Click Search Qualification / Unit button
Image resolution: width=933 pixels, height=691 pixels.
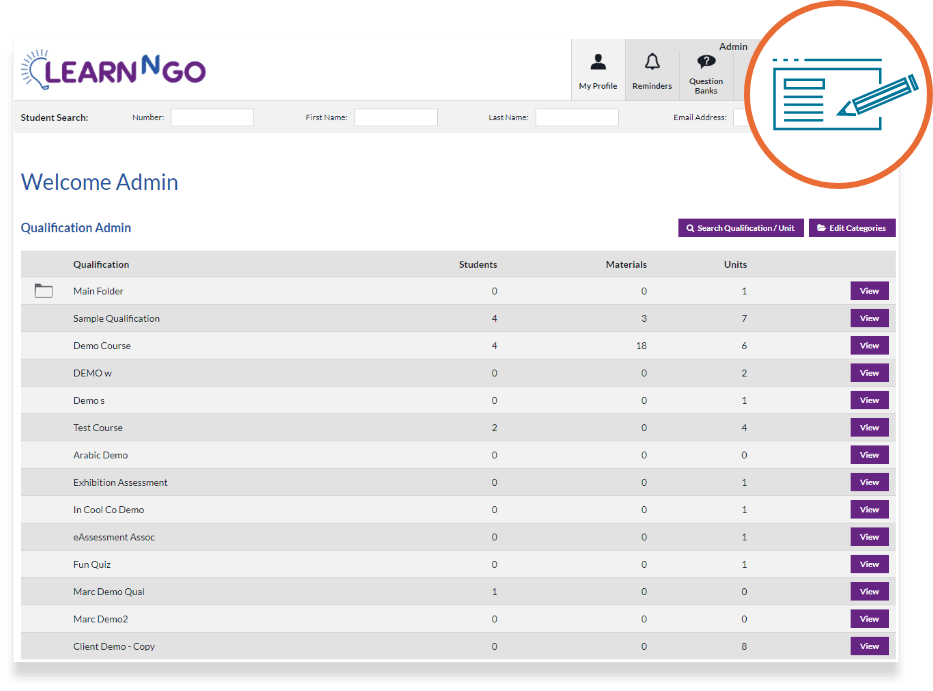[741, 228]
